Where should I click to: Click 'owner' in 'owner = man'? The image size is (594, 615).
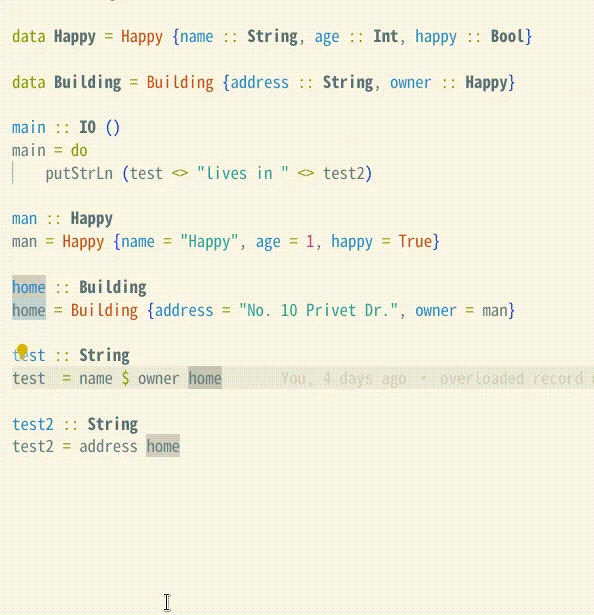pos(436,310)
